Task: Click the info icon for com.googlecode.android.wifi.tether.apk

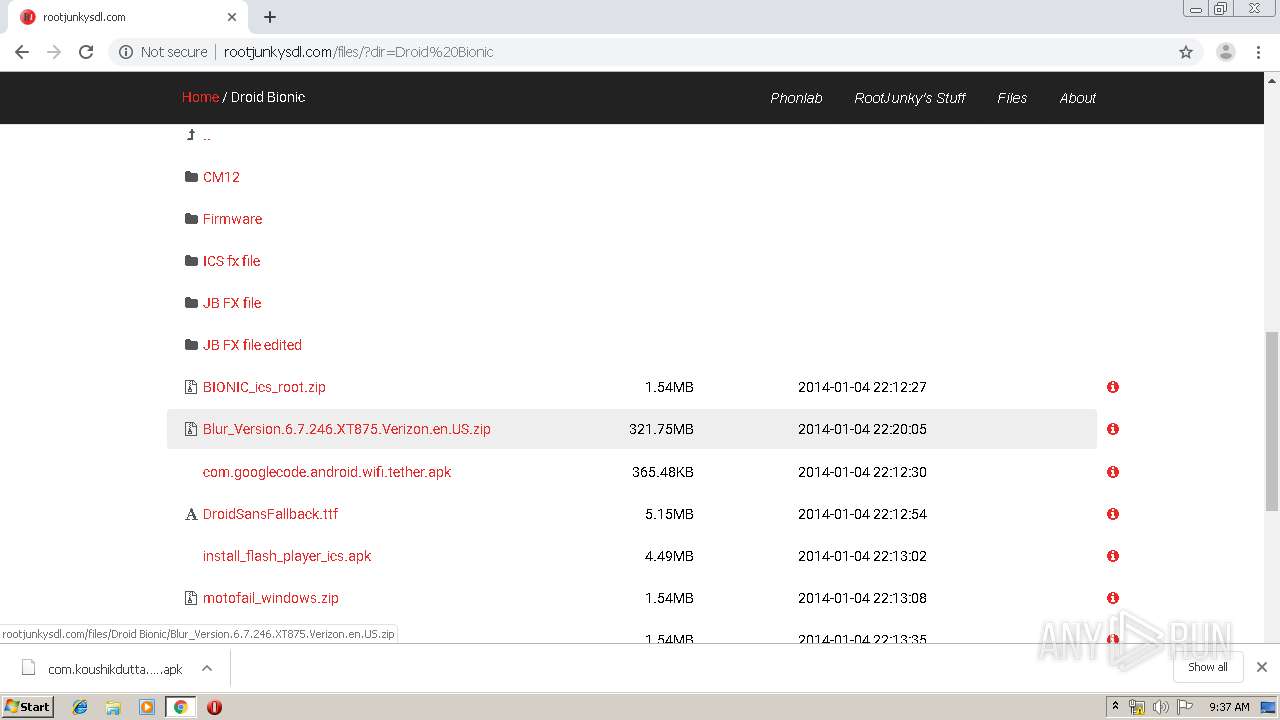Action: coord(1112,472)
